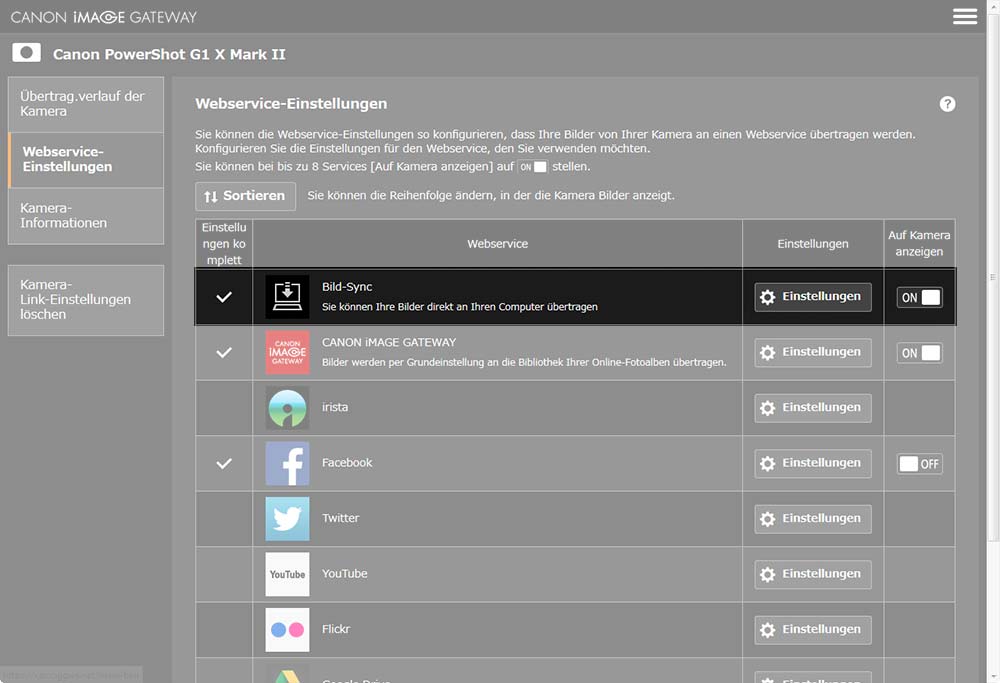Click the help question mark icon
This screenshot has width=1000, height=683.
947,104
